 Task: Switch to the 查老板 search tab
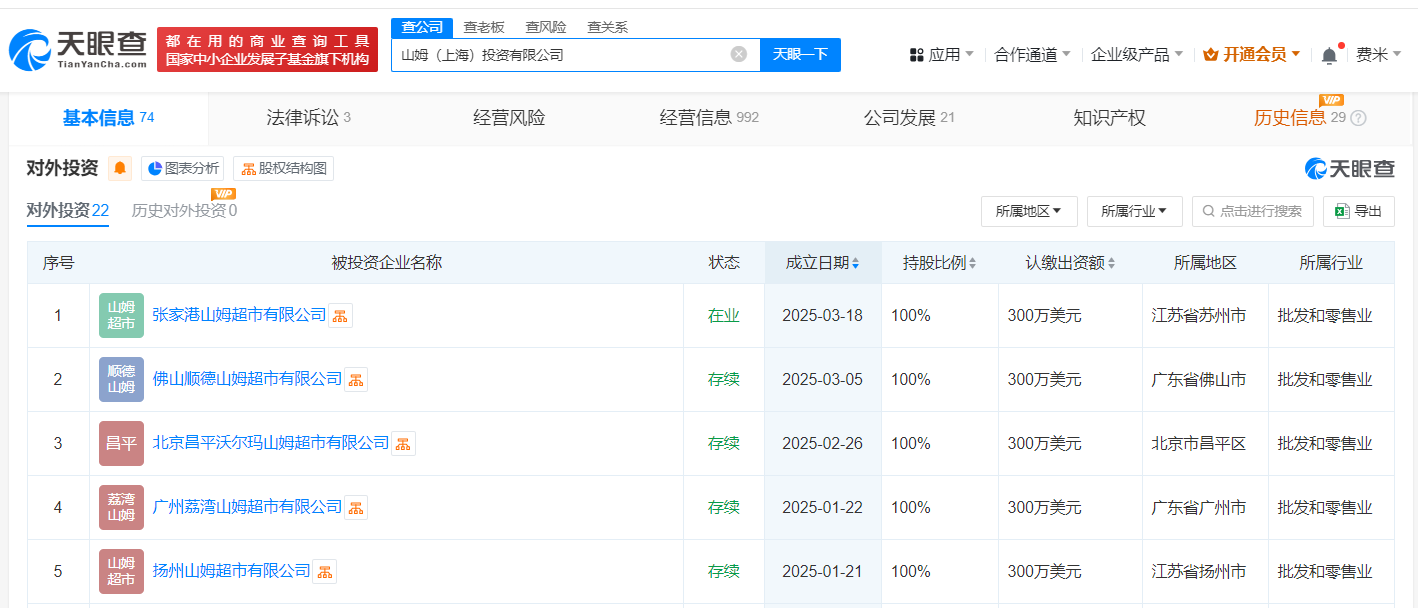point(484,27)
